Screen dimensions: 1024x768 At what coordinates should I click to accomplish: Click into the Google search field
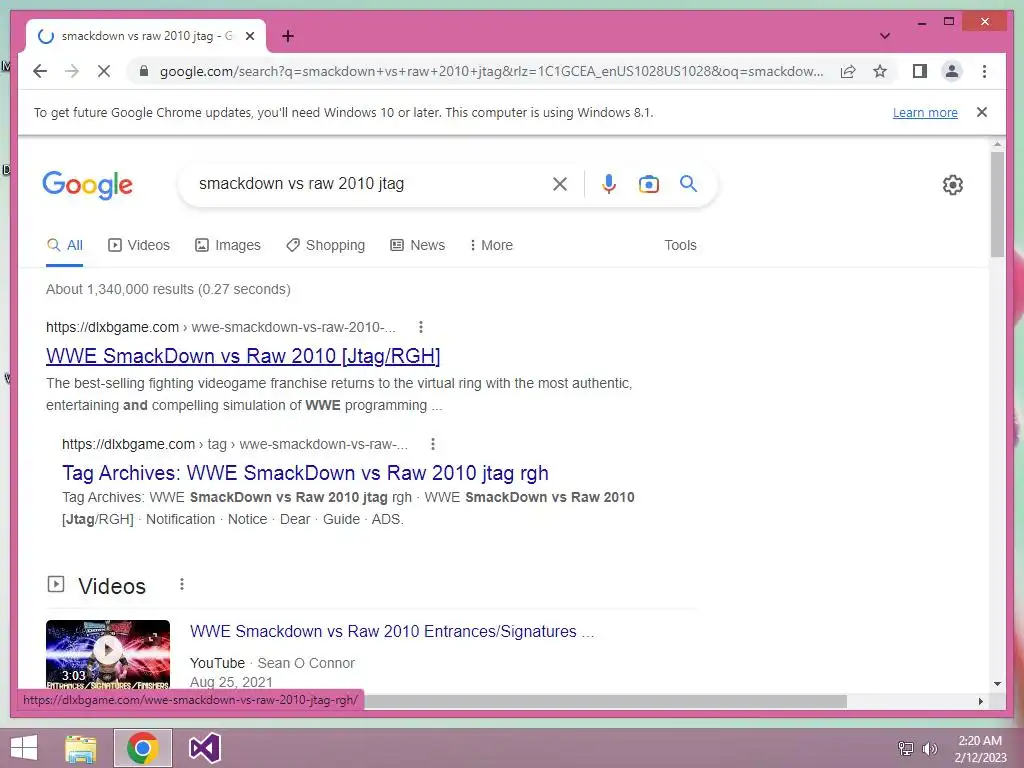(x=369, y=184)
